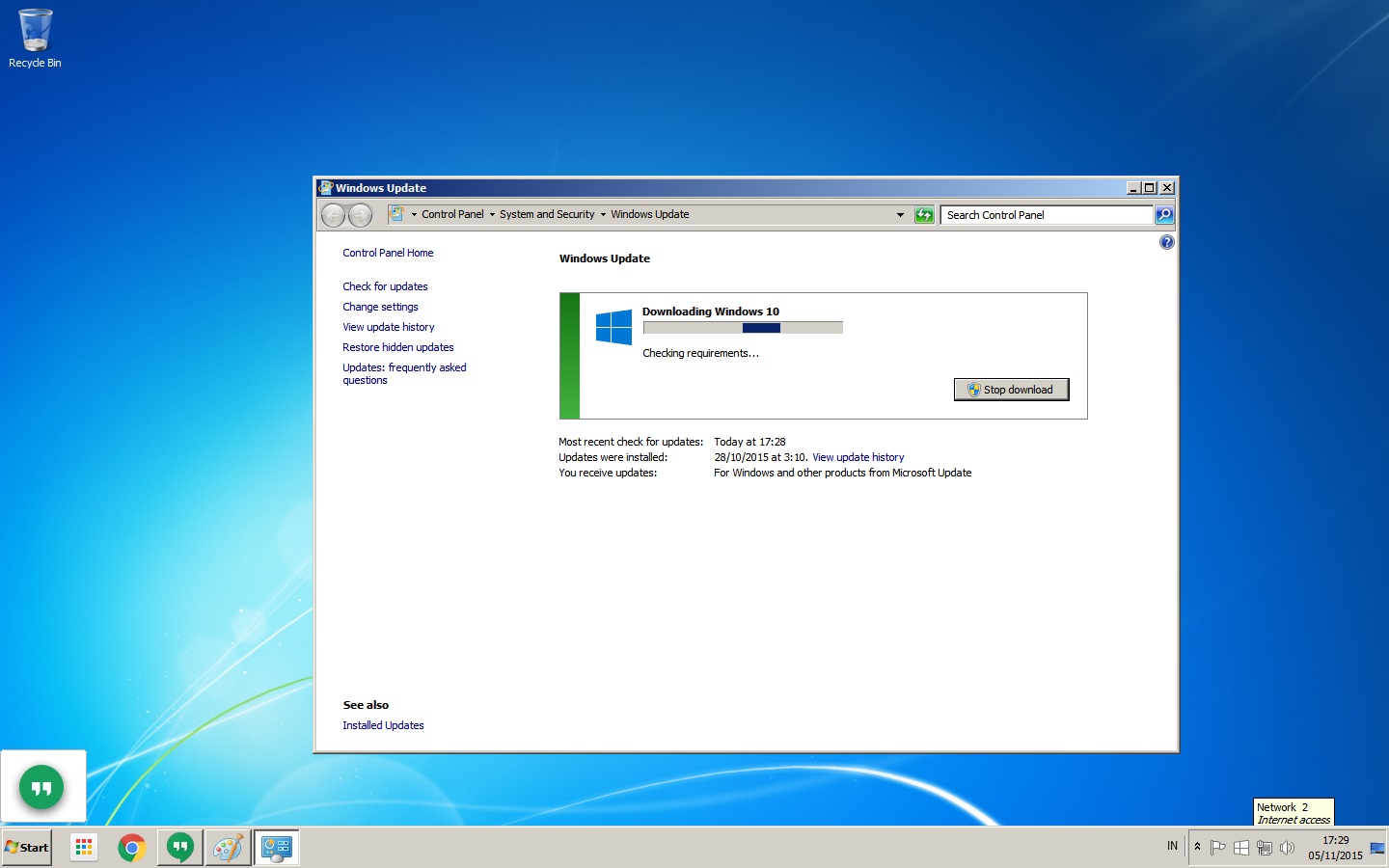This screenshot has width=1389, height=868.
Task: Click the green refresh button in address bar
Action: pos(924,215)
